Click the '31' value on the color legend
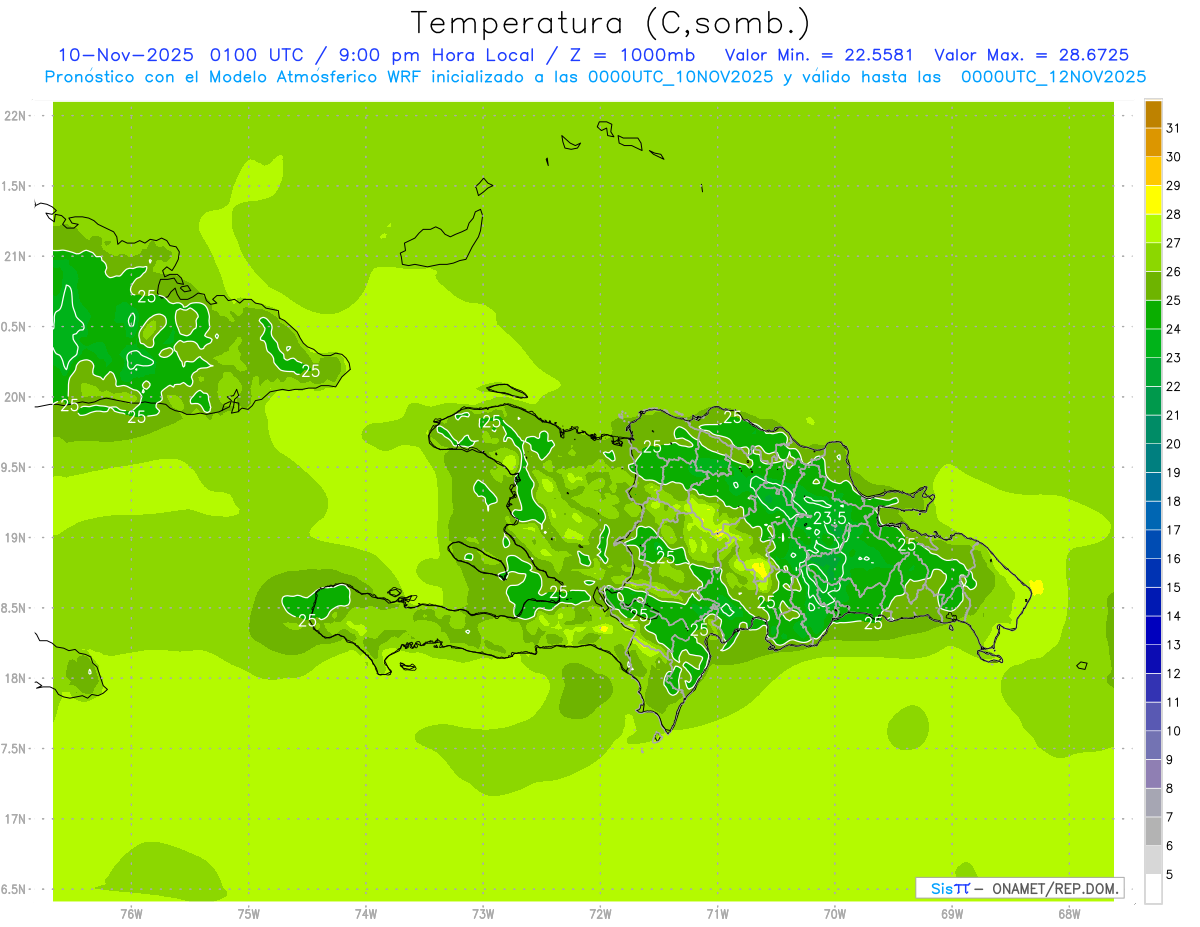Viewport: 1200px width, 927px height. [1173, 128]
